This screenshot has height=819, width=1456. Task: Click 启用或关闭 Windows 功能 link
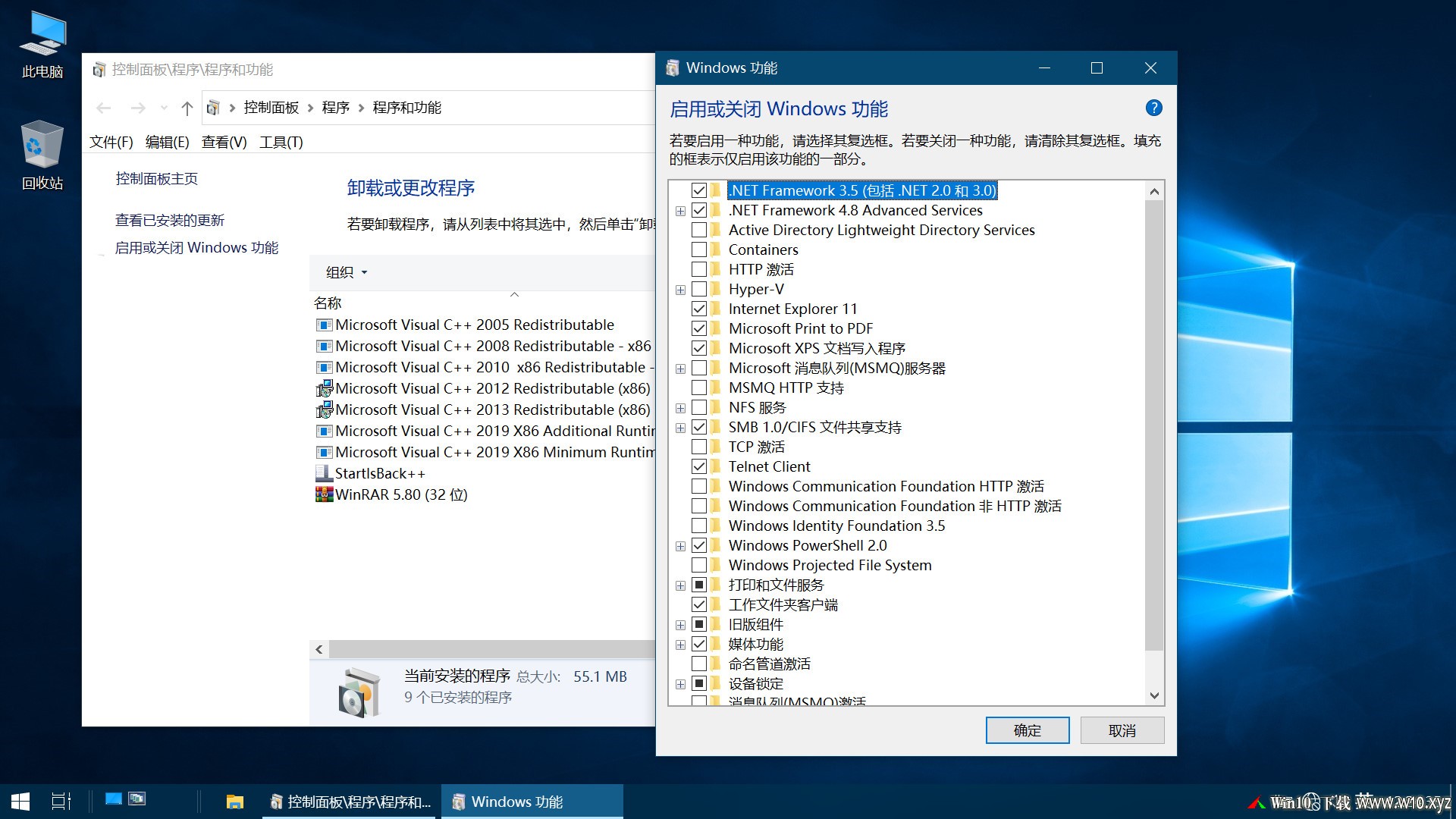[x=196, y=248]
